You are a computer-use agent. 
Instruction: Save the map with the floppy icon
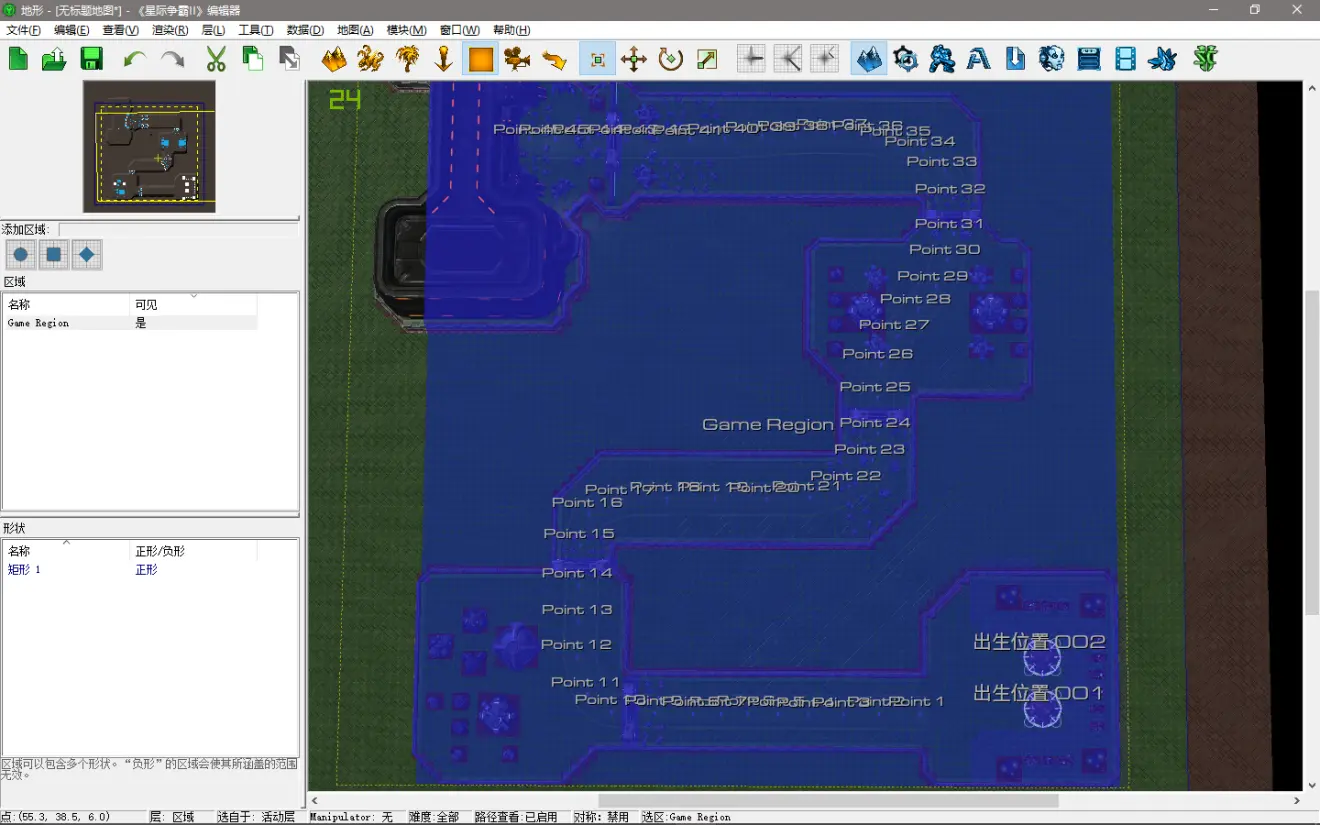[92, 59]
